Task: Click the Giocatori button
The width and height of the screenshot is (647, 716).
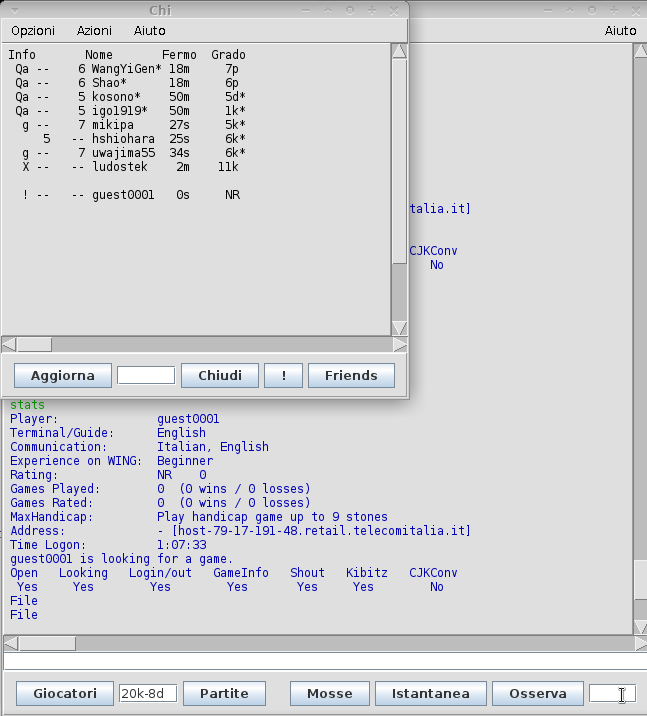Action: [x=65, y=693]
